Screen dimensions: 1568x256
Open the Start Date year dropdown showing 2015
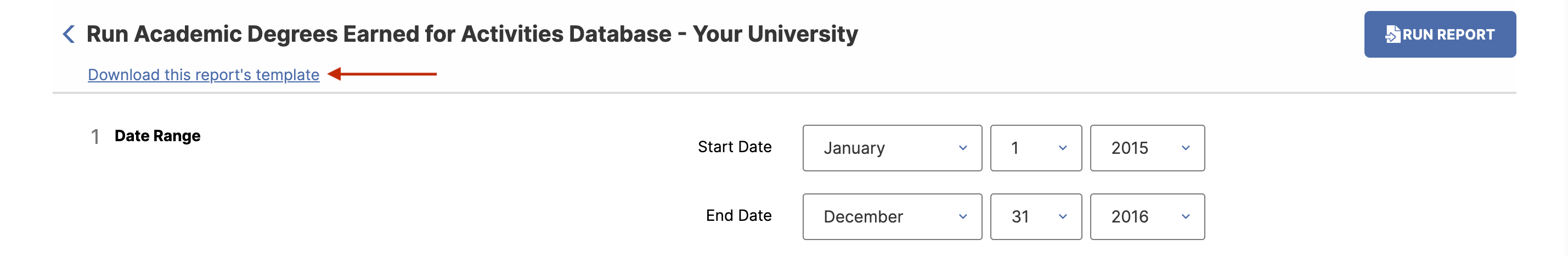click(1147, 148)
